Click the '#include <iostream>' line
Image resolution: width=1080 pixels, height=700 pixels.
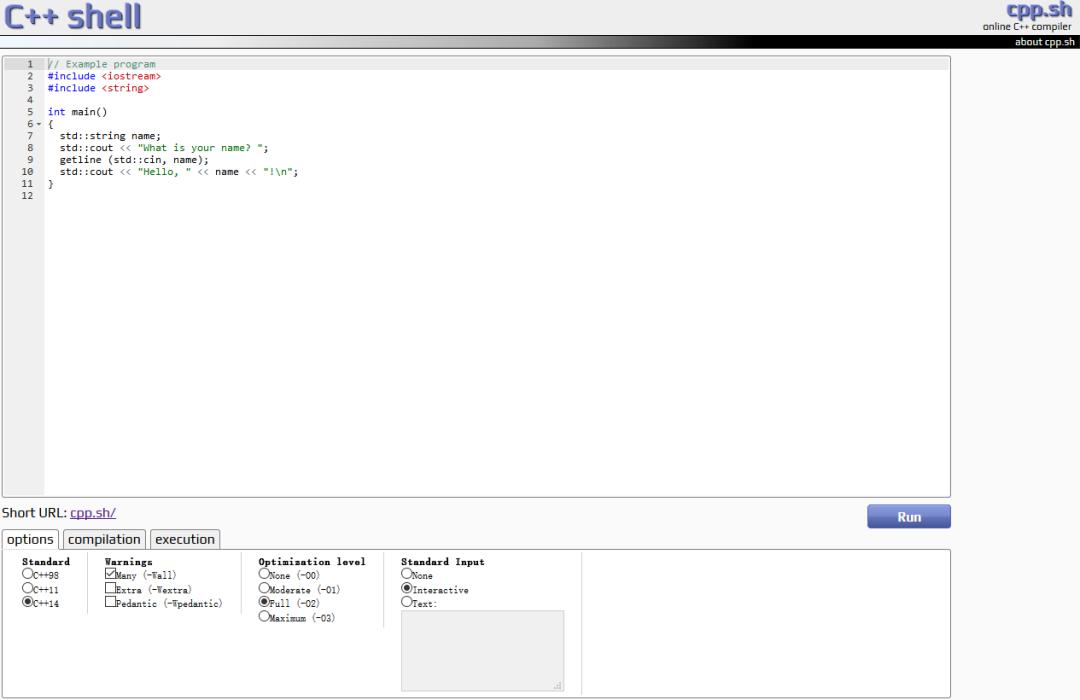104,76
